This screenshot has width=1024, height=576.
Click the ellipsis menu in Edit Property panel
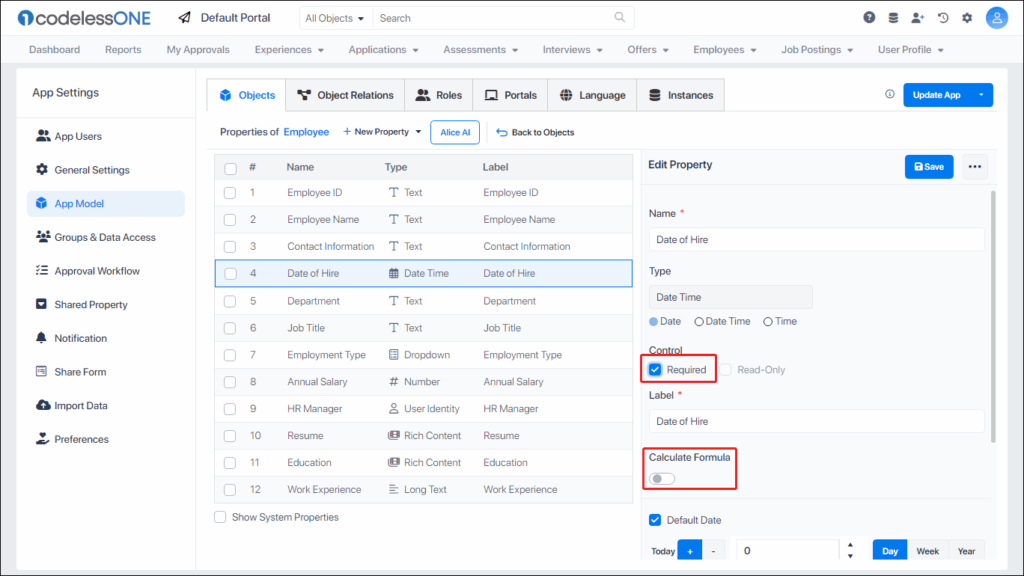click(x=974, y=166)
